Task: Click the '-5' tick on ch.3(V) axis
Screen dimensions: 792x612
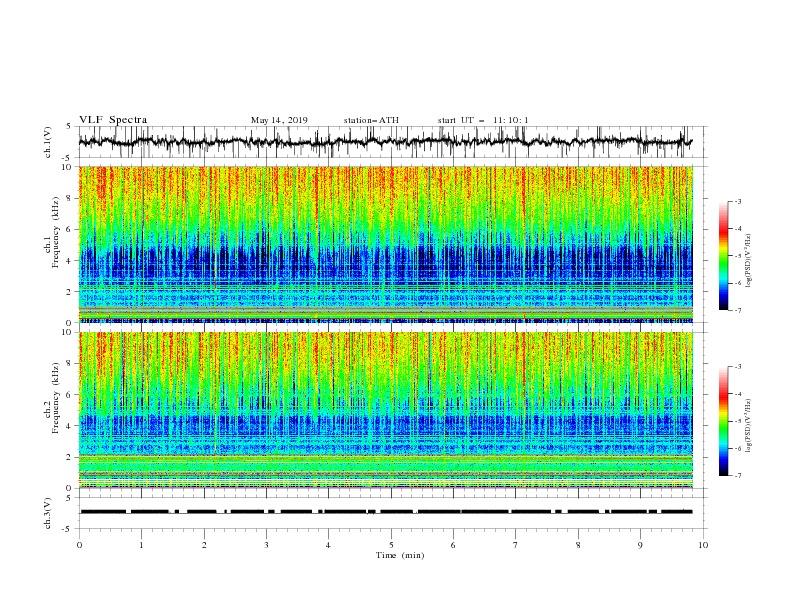Action: pos(68,529)
